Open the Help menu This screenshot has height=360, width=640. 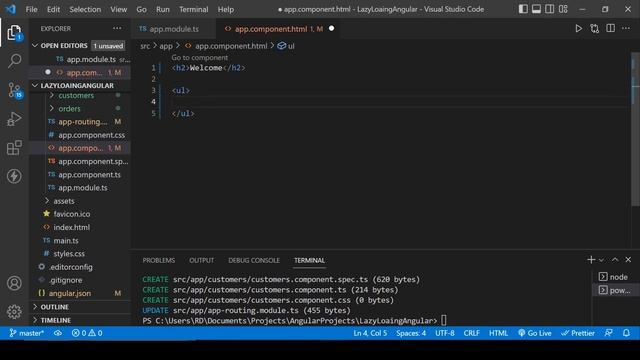coord(225,9)
